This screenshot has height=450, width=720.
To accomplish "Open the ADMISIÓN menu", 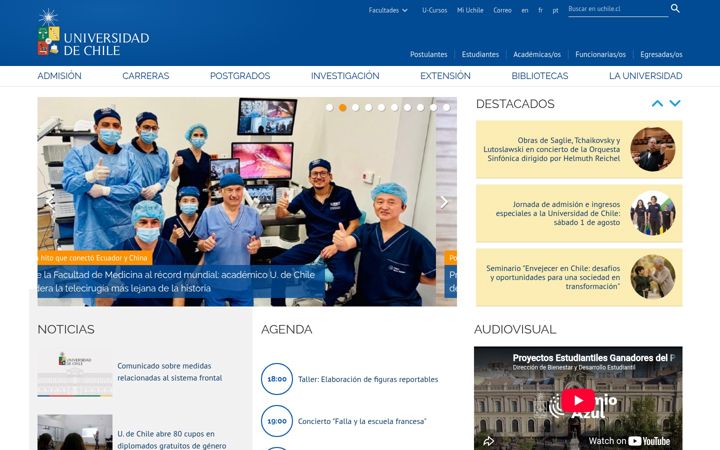I will coord(59,76).
